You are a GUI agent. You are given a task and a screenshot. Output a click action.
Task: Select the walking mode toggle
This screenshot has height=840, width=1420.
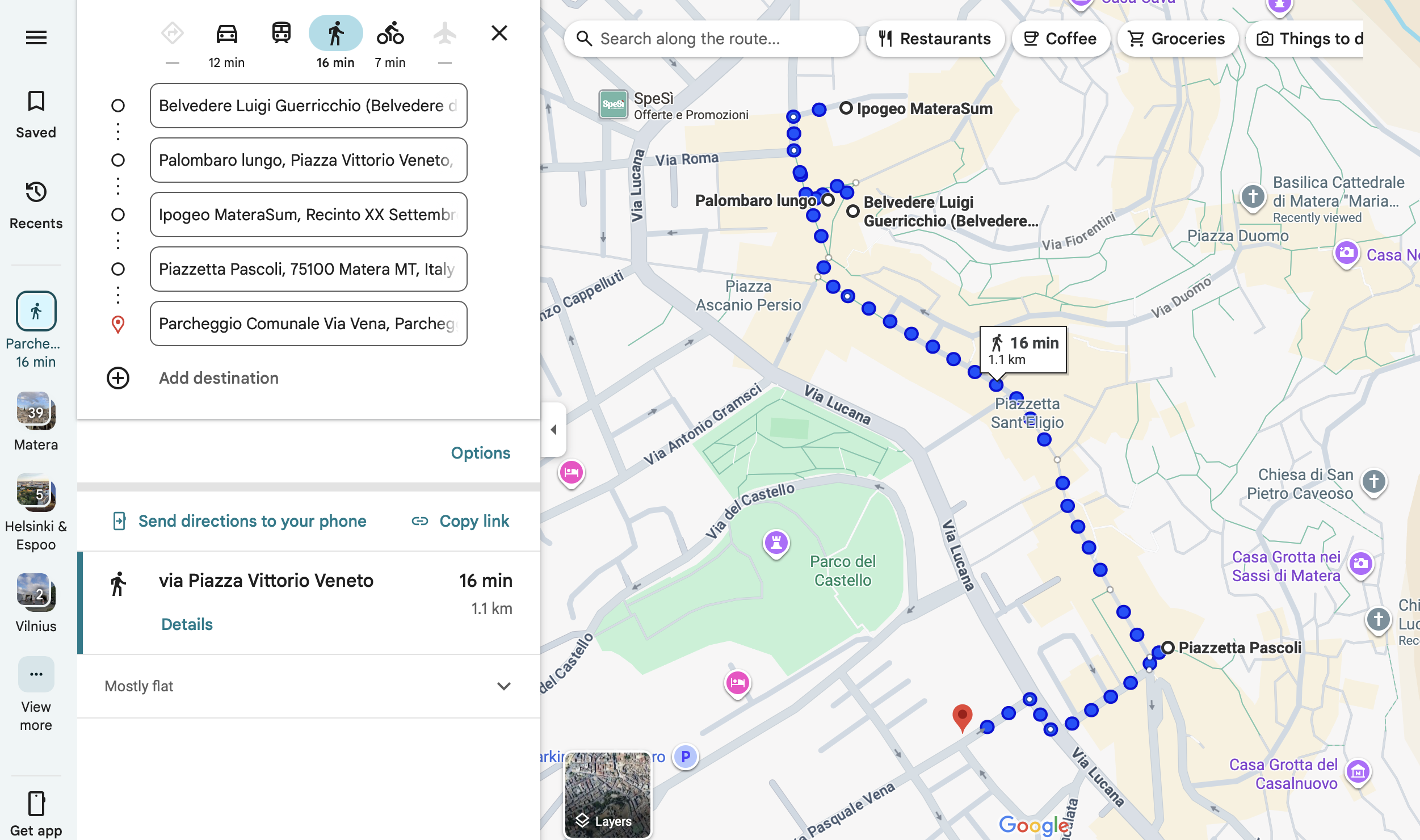tap(335, 34)
